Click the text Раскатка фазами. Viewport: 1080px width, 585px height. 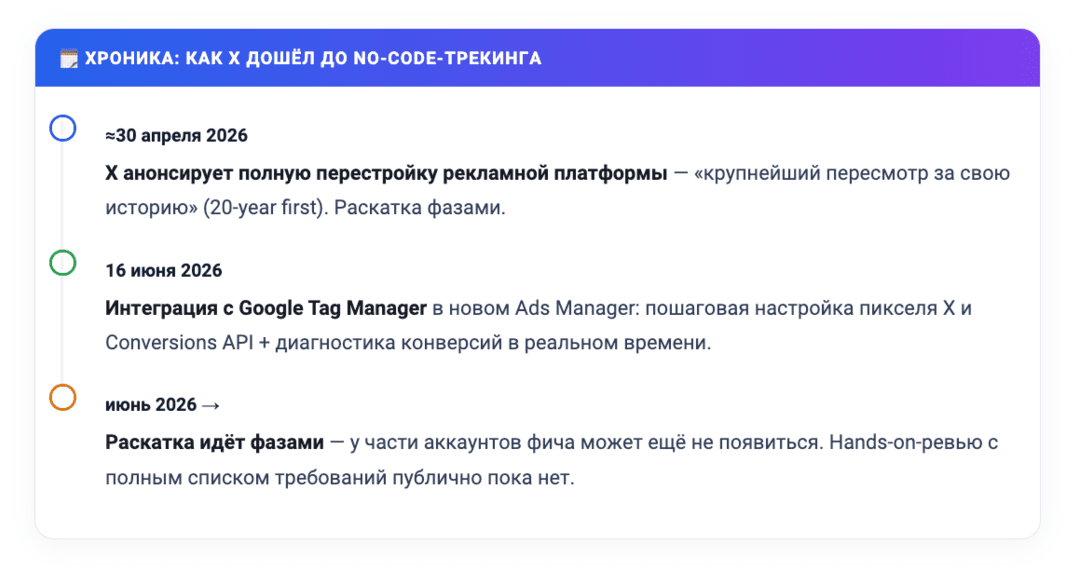click(419, 207)
